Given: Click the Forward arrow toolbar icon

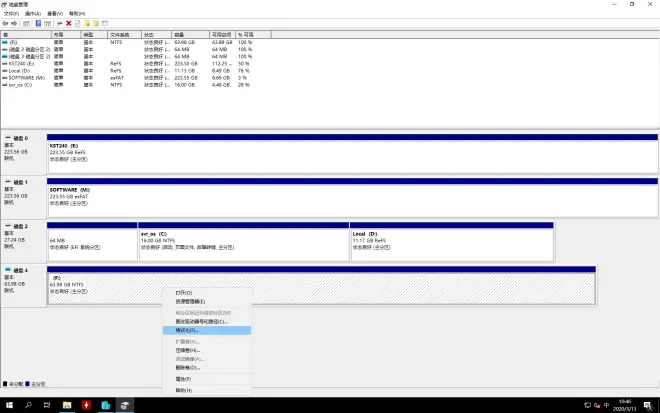Looking at the screenshot, I should click(14, 24).
